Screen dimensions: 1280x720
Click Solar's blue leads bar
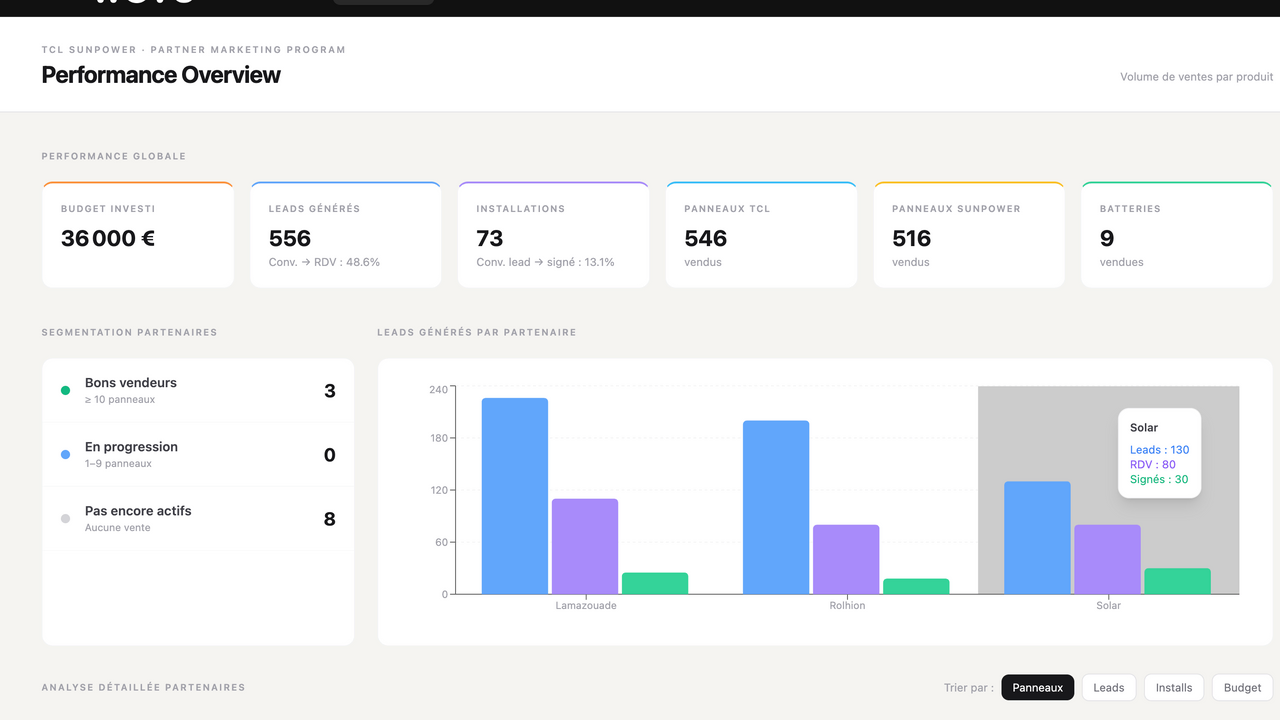click(1037, 538)
